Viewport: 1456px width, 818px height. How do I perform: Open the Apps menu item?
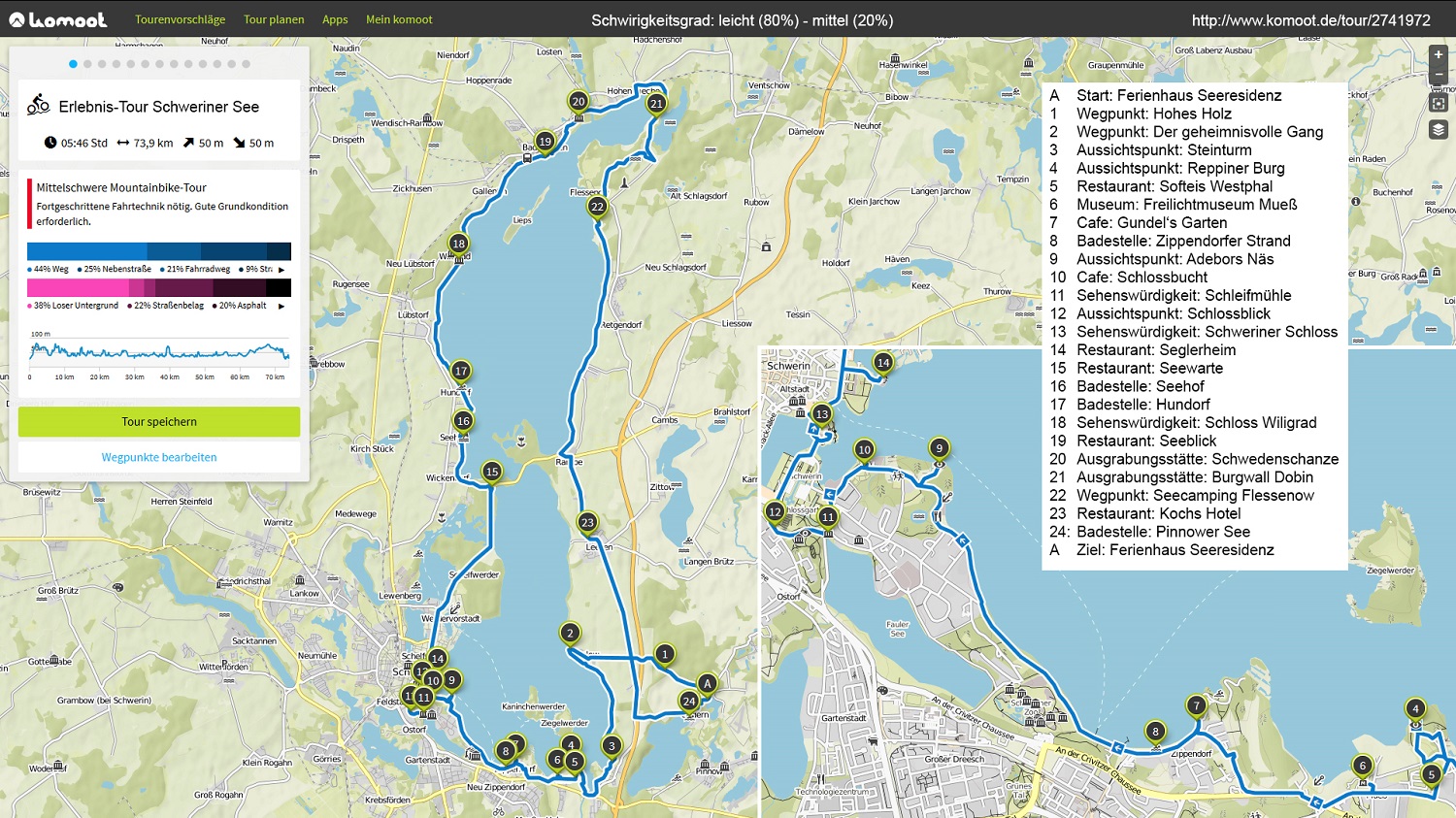click(x=335, y=19)
